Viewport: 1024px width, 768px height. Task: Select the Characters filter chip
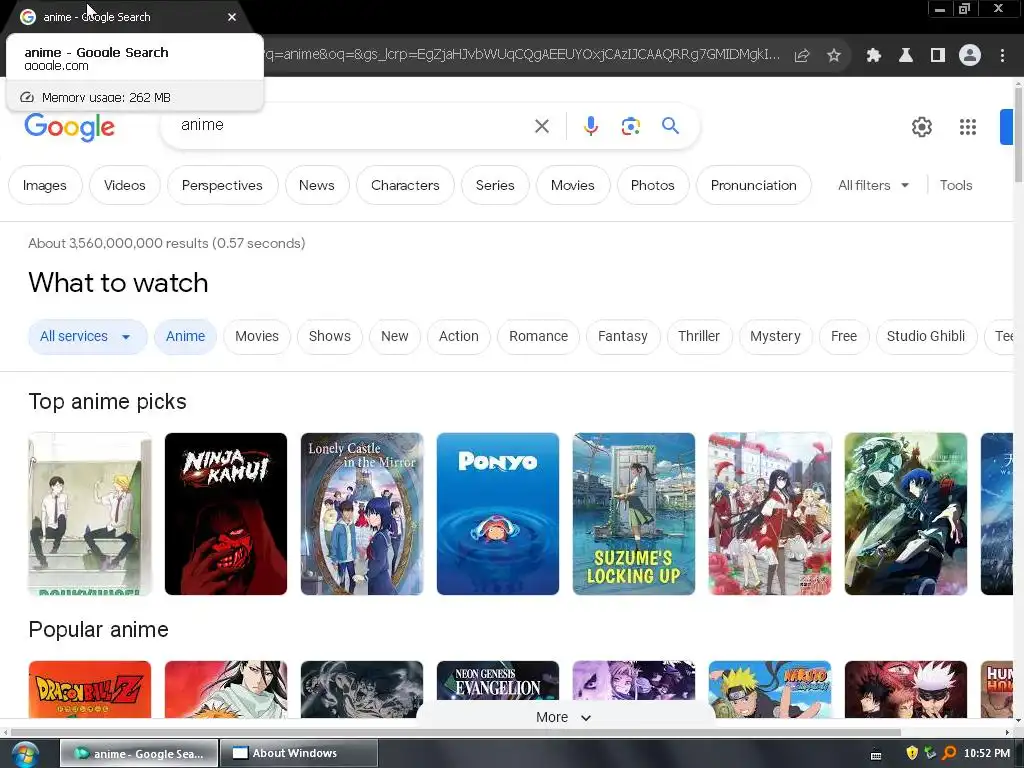pyautogui.click(x=405, y=185)
